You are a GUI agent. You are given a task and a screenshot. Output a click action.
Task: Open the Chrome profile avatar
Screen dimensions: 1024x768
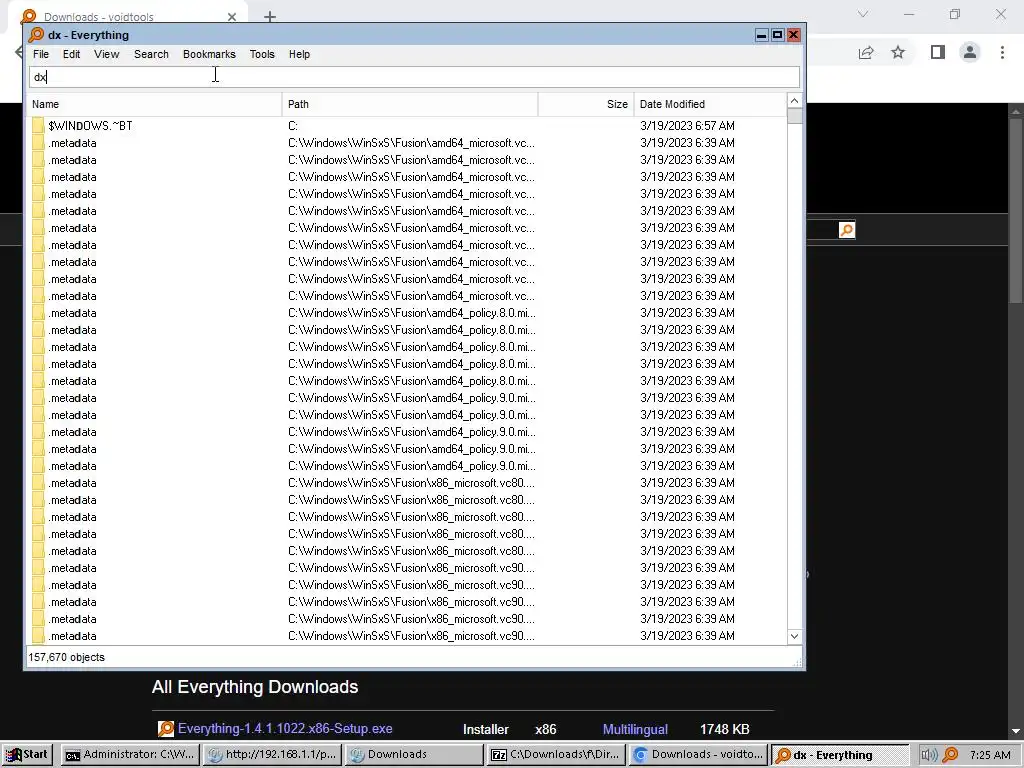970,52
